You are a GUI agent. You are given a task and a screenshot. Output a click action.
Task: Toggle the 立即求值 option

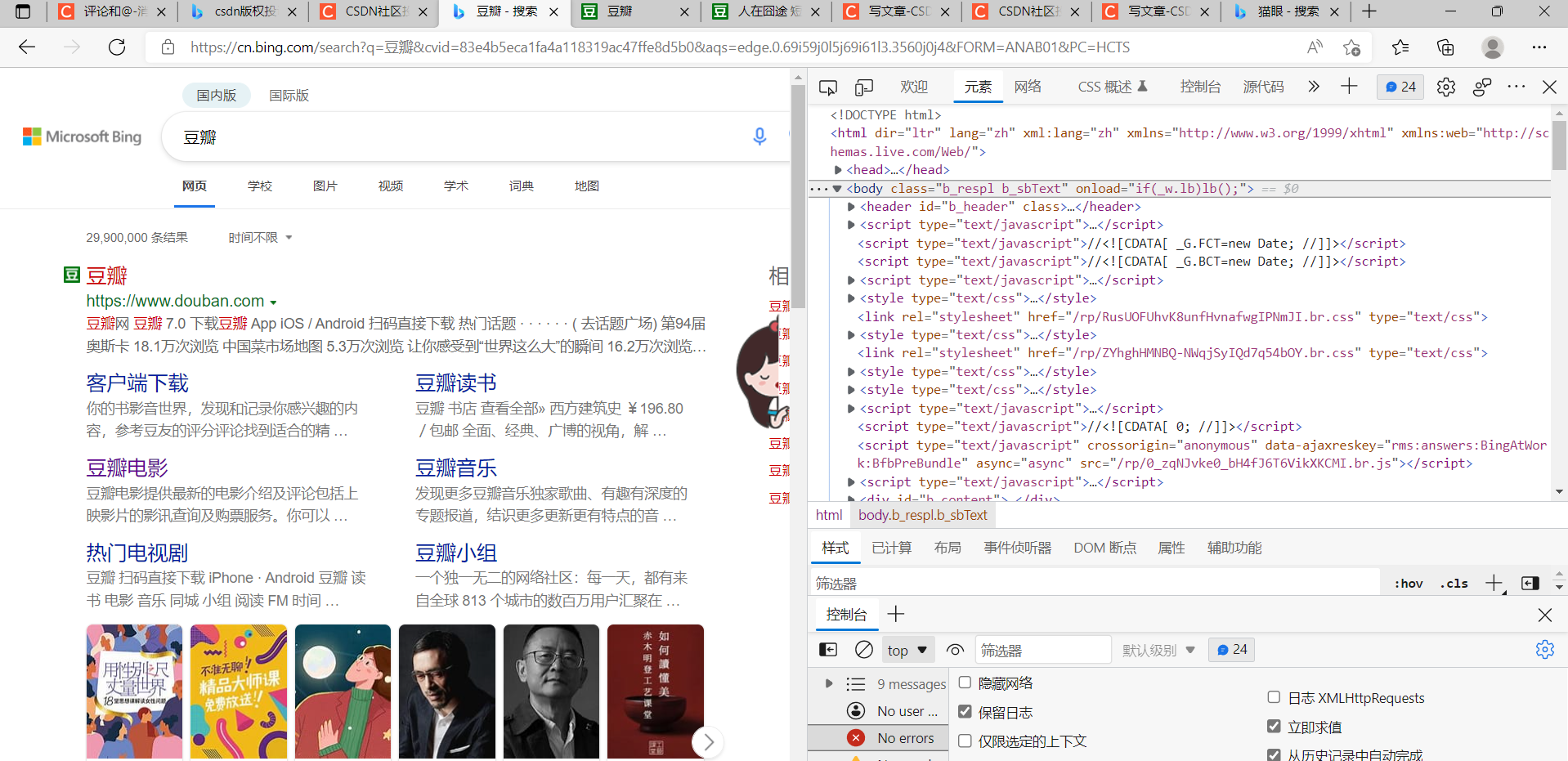click(1274, 726)
